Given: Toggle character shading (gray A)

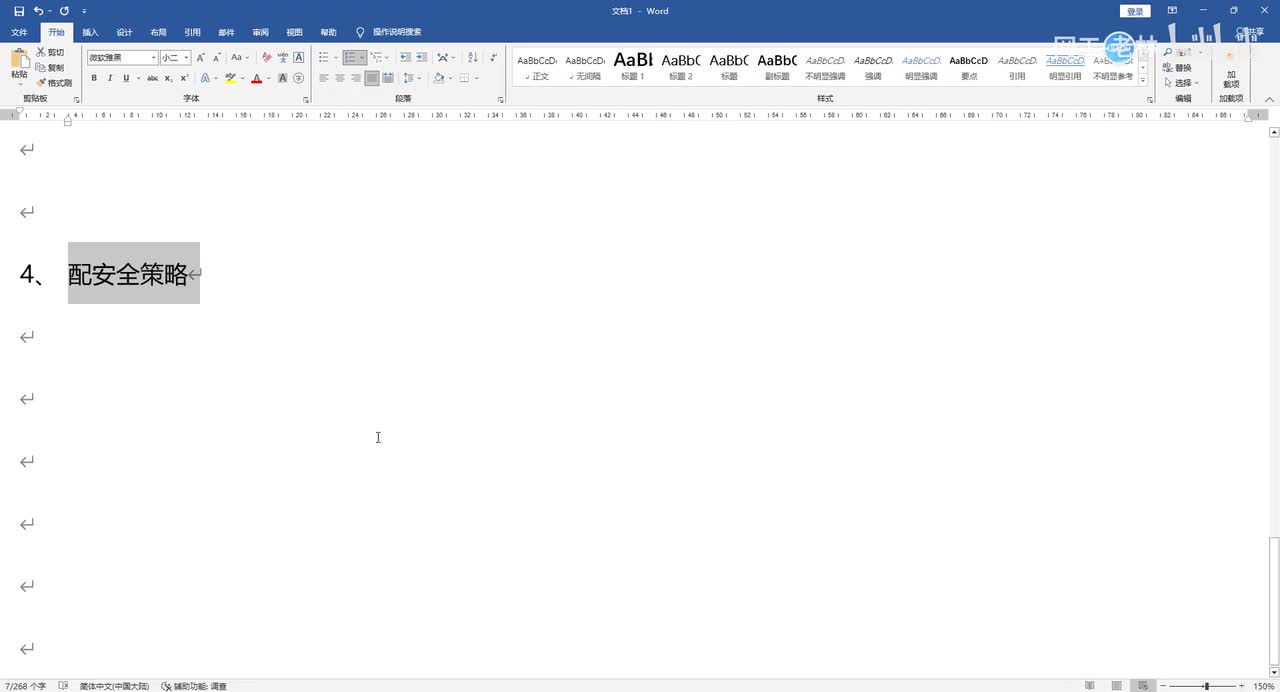Looking at the screenshot, I should [x=283, y=78].
